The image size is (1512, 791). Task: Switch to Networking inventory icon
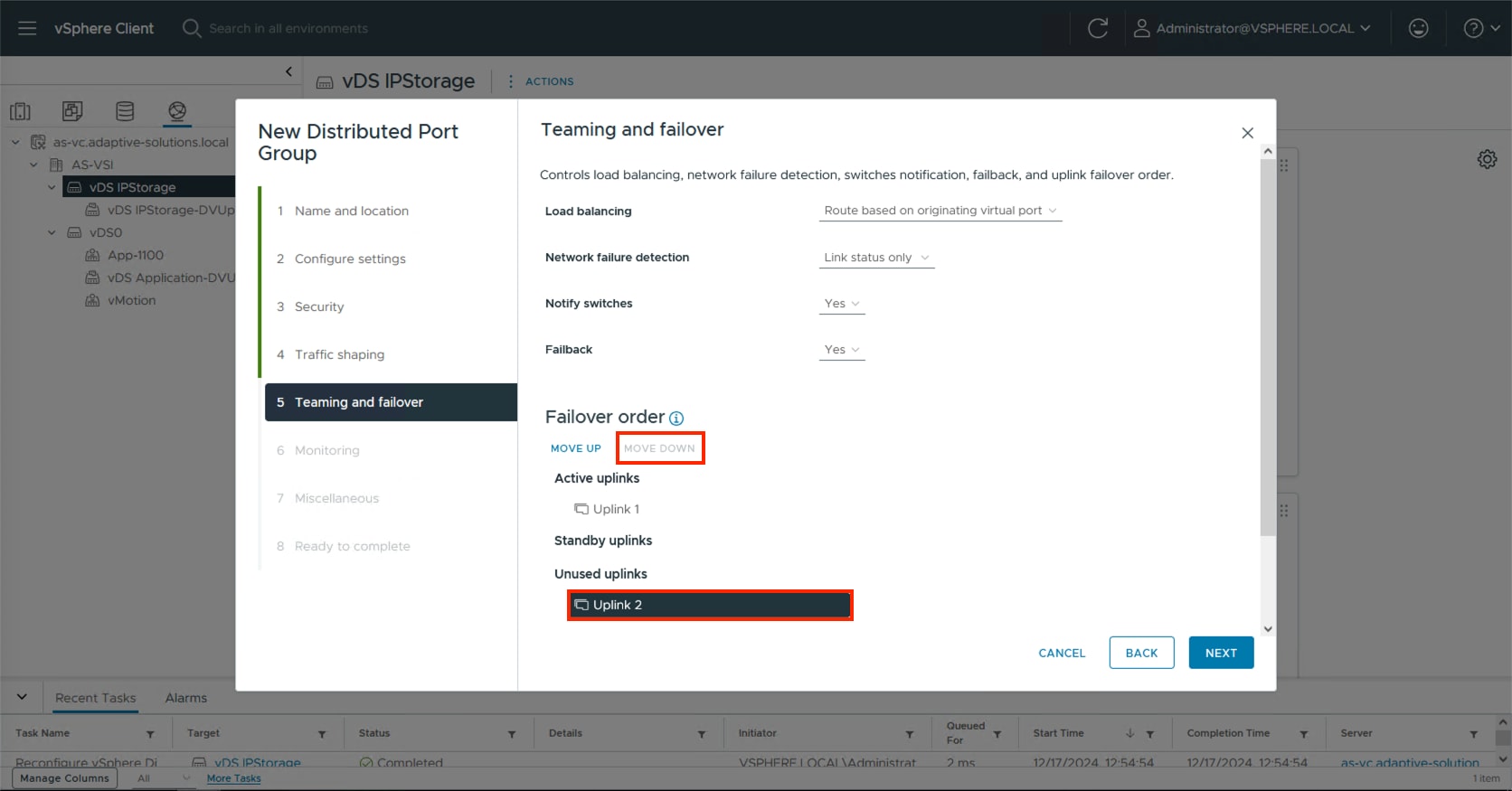pos(177,111)
